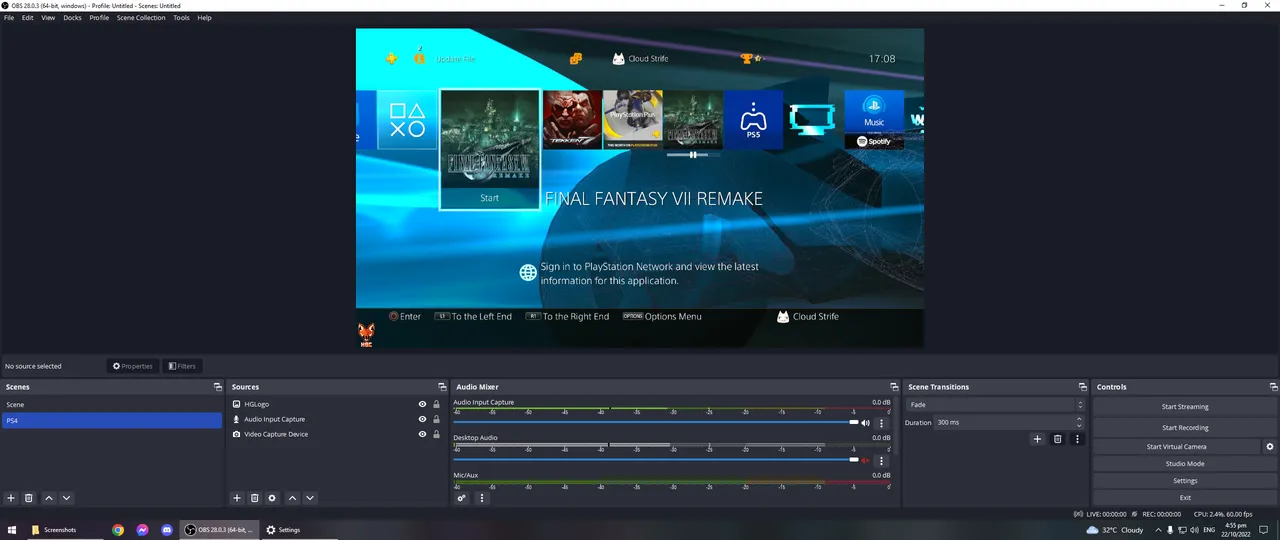The height and width of the screenshot is (540, 1280).
Task: Open advanced audio properties gears icon
Action: tap(462, 498)
